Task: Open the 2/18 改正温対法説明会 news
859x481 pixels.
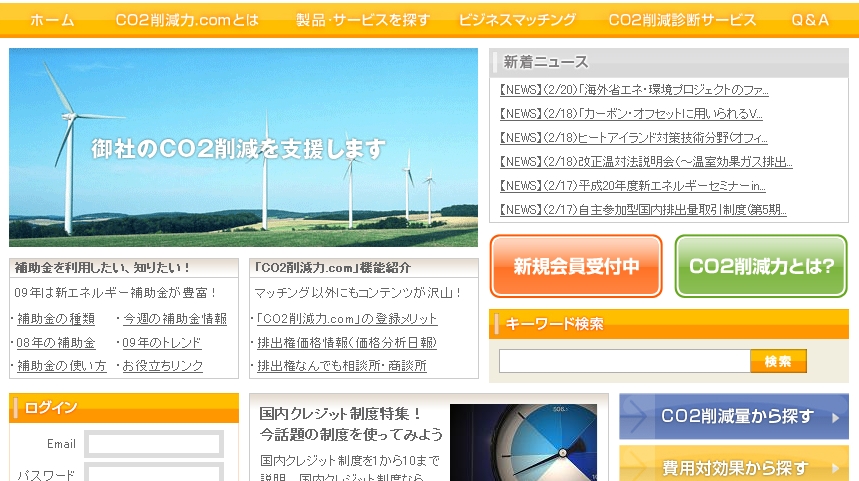Action: (646, 162)
